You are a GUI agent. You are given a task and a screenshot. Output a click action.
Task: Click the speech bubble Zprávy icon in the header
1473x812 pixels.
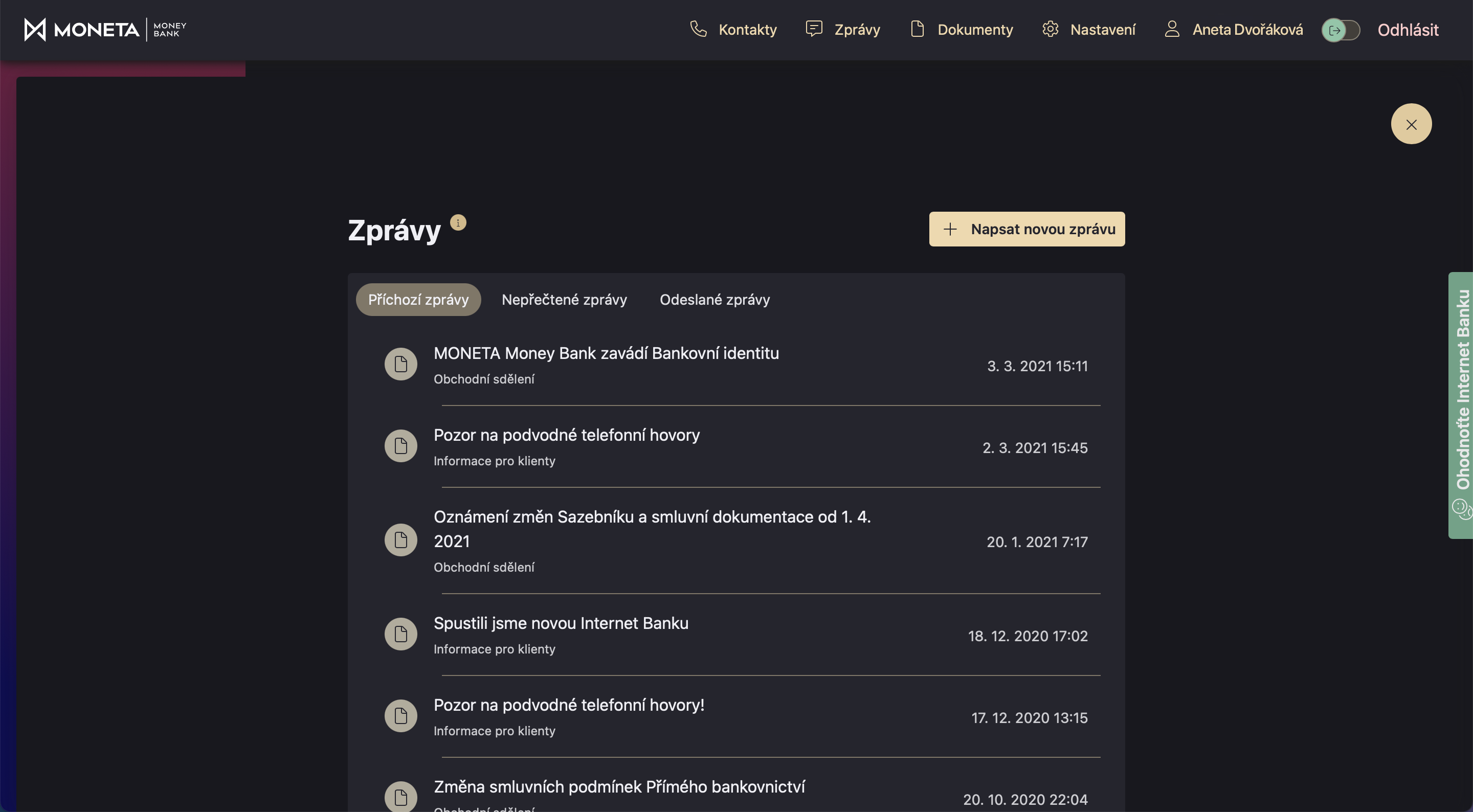[x=814, y=29]
